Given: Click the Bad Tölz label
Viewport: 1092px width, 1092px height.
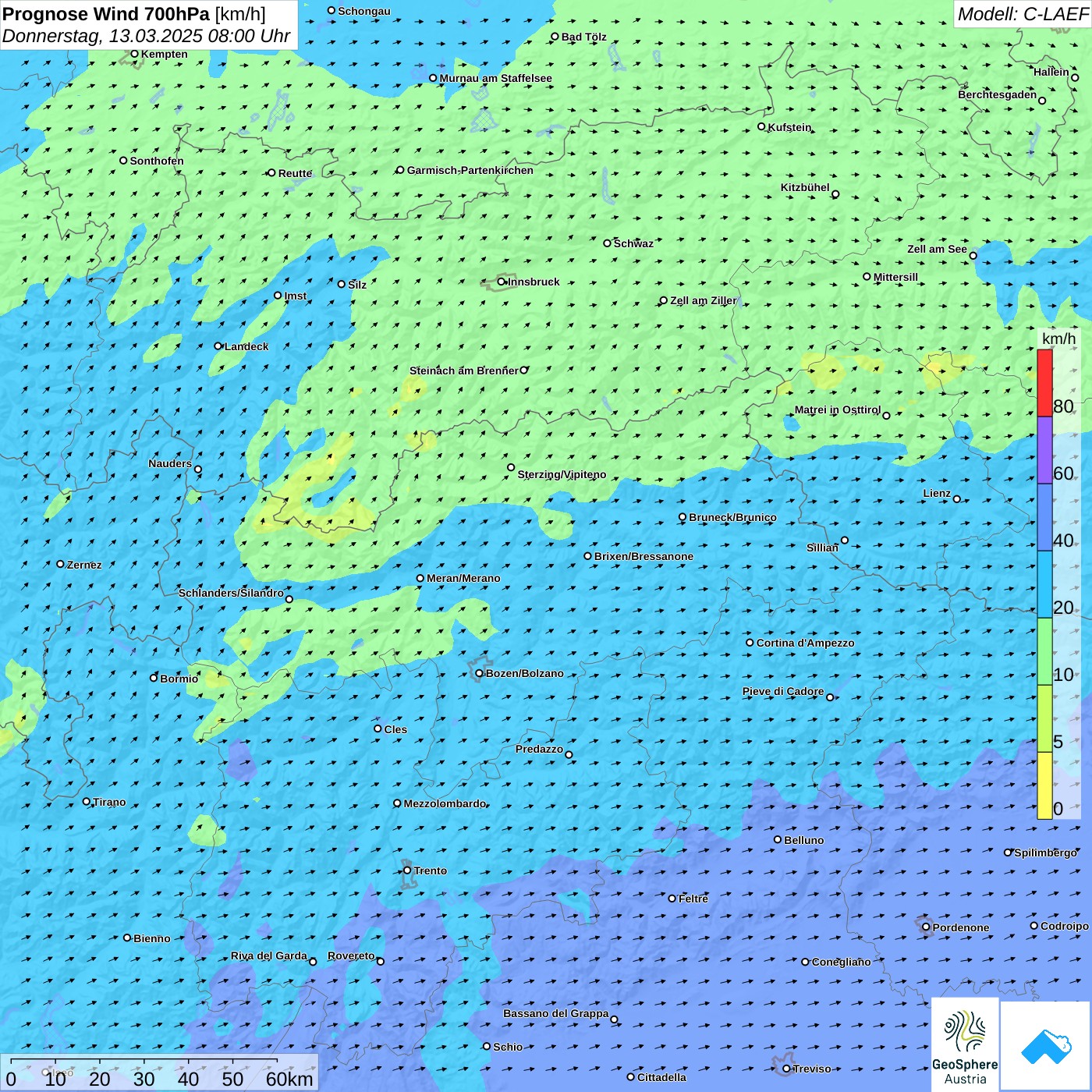Looking at the screenshot, I should [583, 37].
